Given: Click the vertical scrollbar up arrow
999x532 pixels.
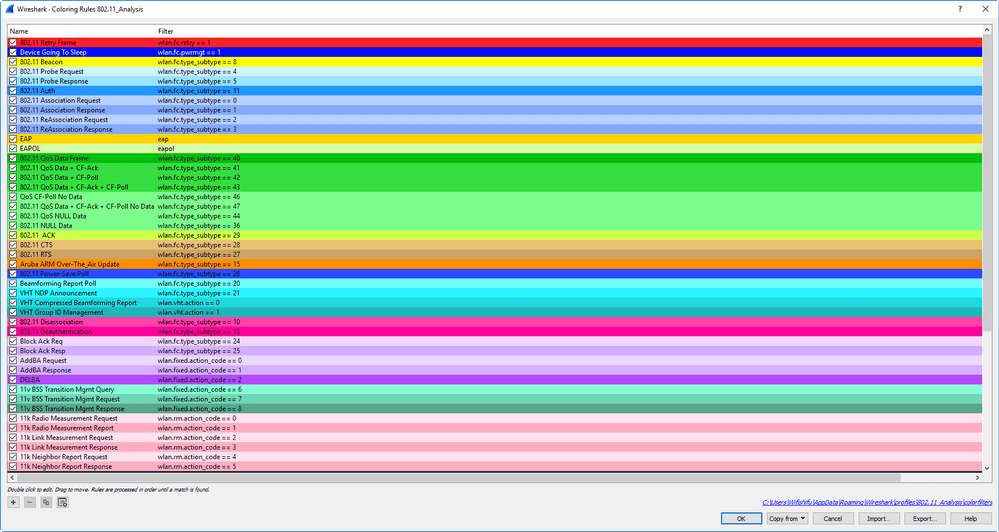Looking at the screenshot, I should pos(987,30).
